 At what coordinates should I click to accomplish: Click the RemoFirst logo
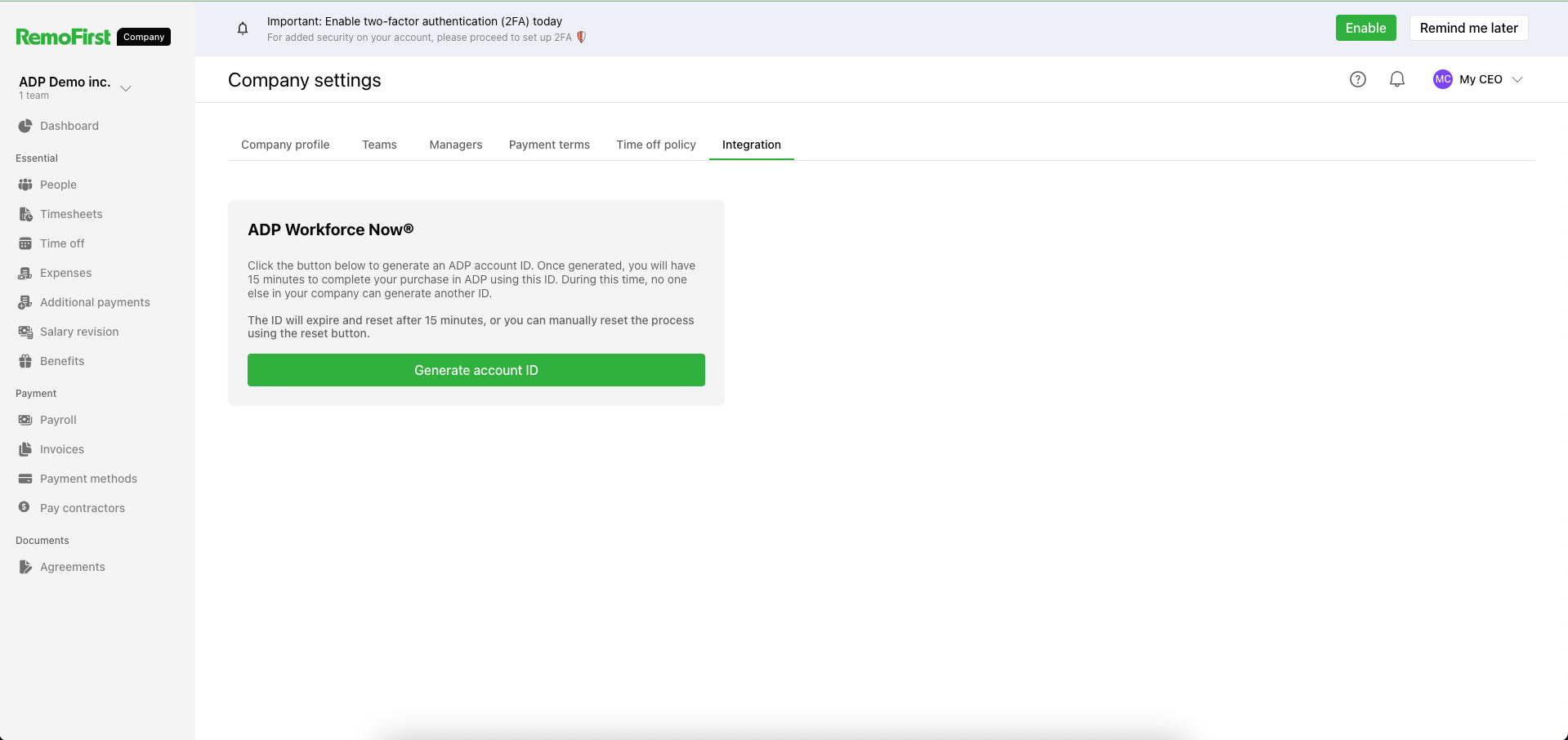click(63, 37)
